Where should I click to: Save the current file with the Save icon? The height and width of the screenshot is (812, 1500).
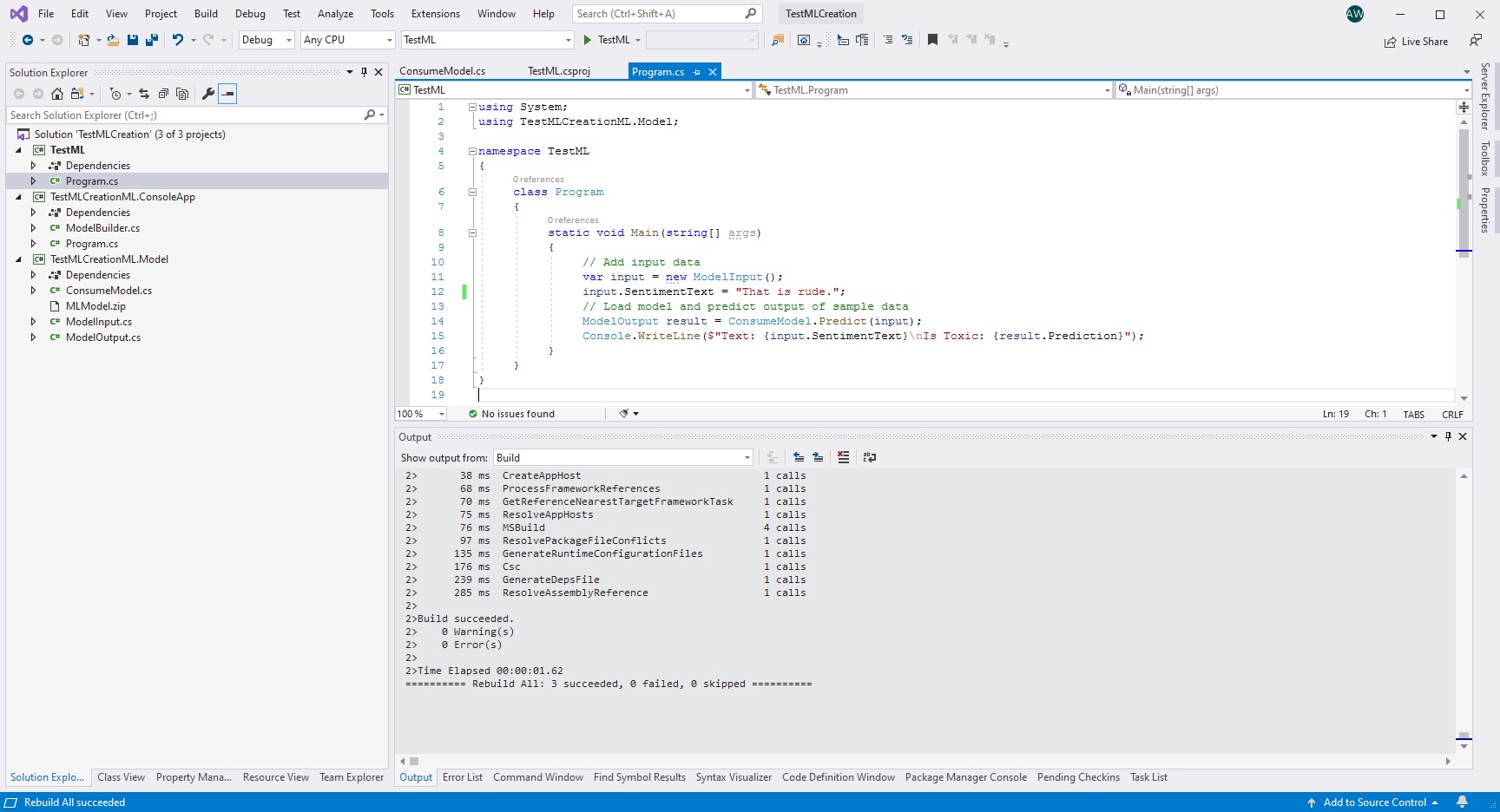pyautogui.click(x=132, y=40)
